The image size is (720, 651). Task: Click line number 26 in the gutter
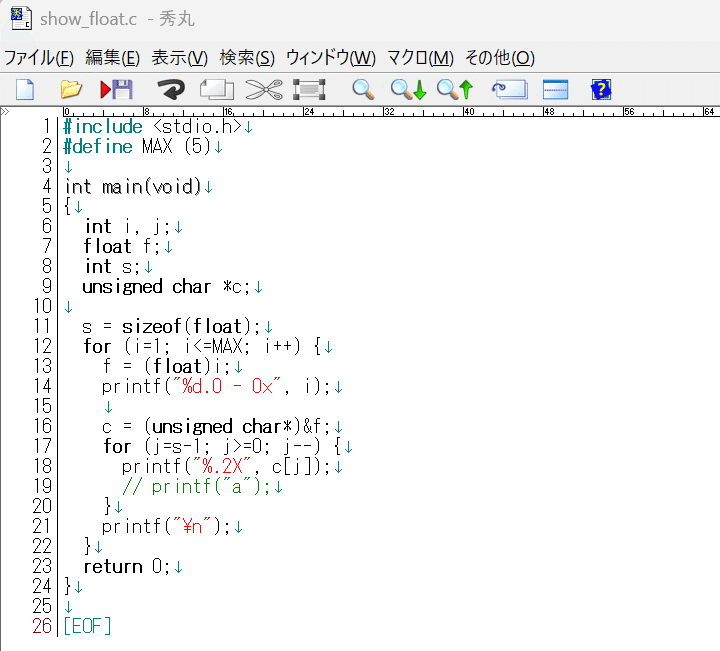[42, 626]
